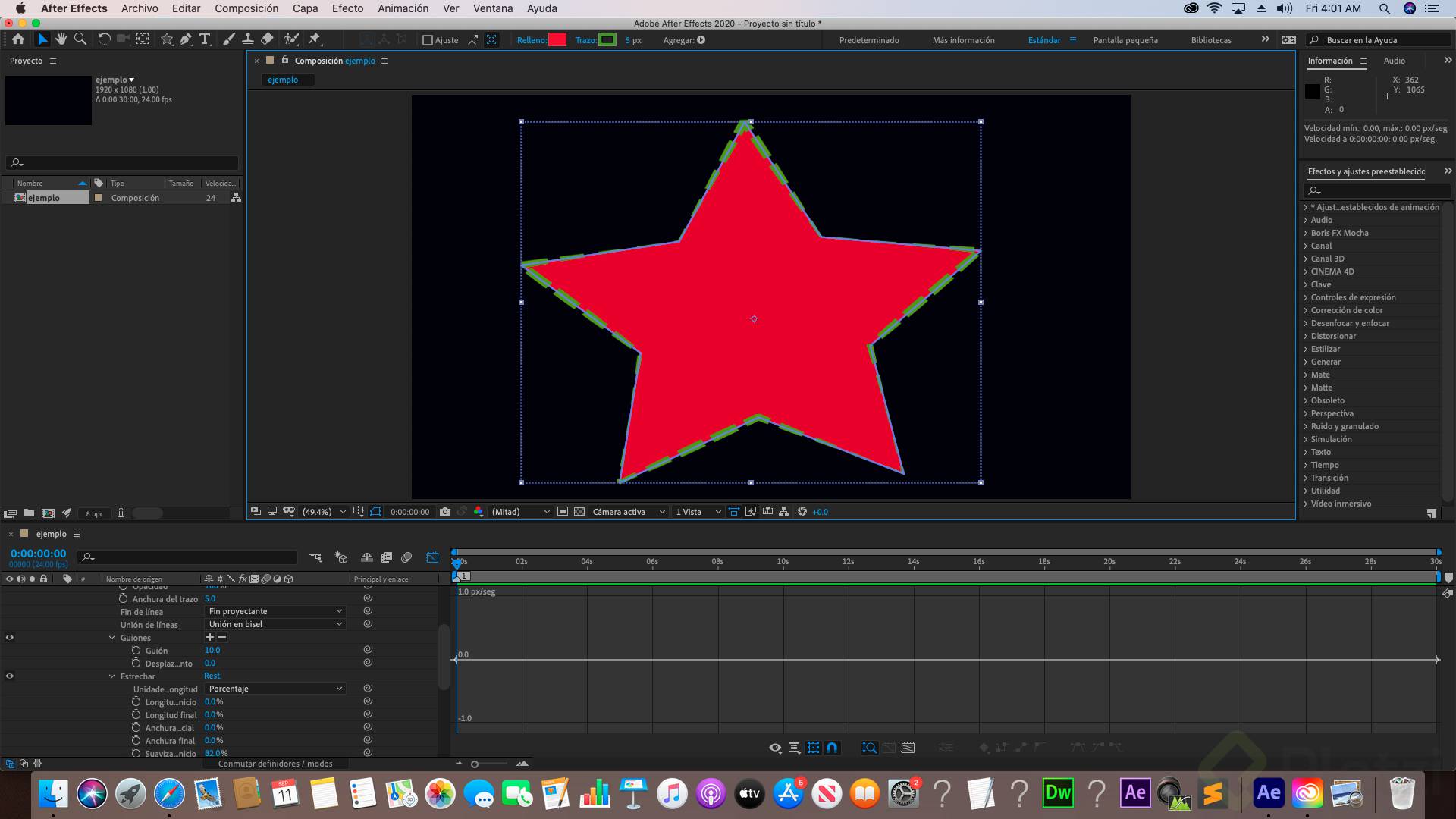
Task: Open the Composición menu
Action: 246,8
